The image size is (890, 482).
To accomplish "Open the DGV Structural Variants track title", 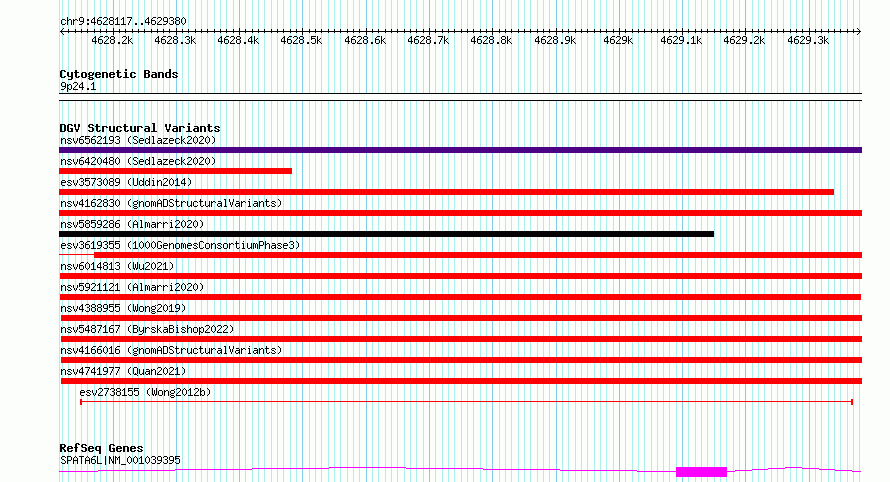I will coord(140,128).
